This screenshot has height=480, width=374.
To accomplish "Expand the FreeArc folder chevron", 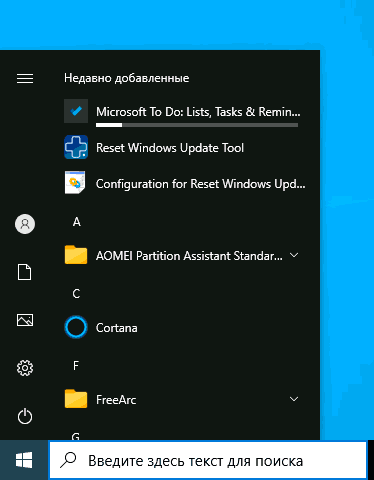I will click(x=294, y=399).
